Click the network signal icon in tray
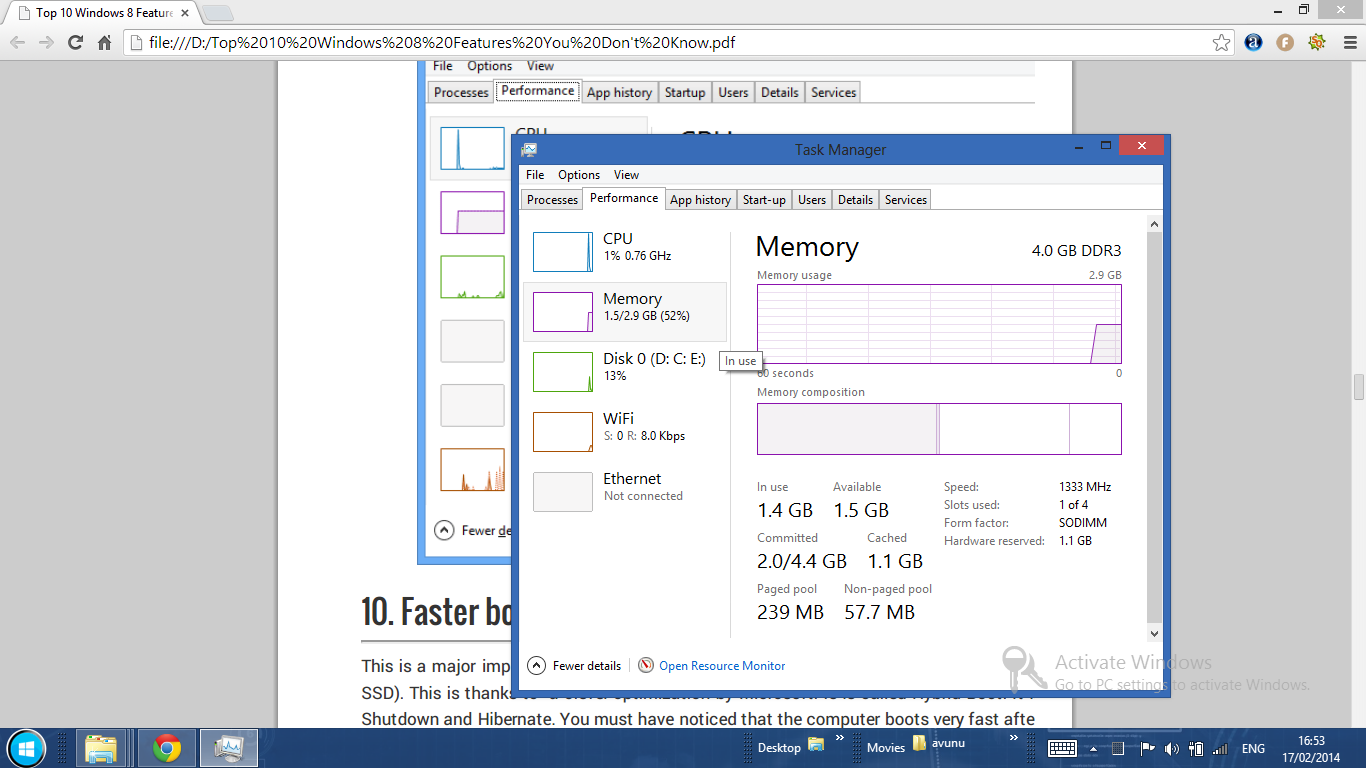This screenshot has height=768, width=1366. pos(1219,748)
